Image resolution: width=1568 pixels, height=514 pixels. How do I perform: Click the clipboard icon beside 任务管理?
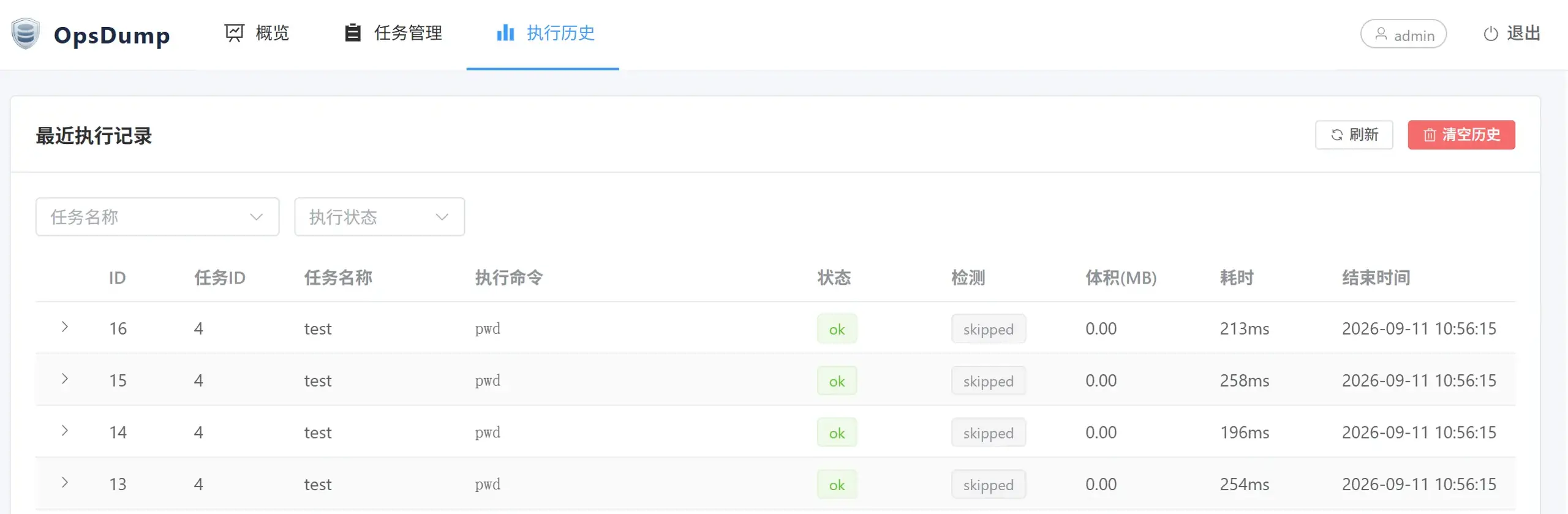pos(353,32)
